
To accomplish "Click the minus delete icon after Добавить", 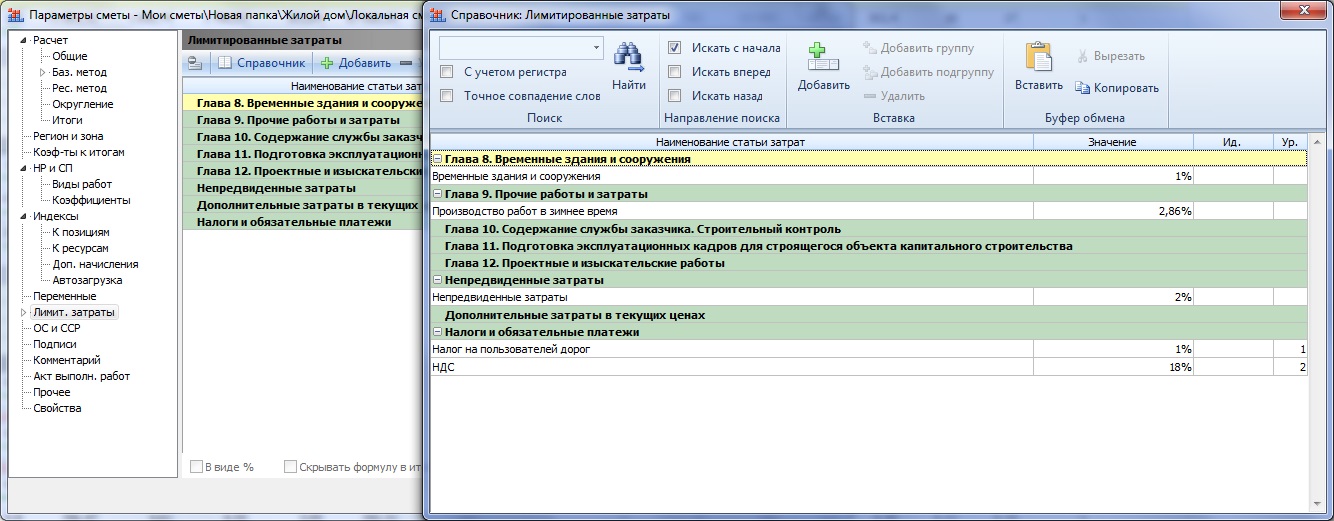I will coord(406,63).
